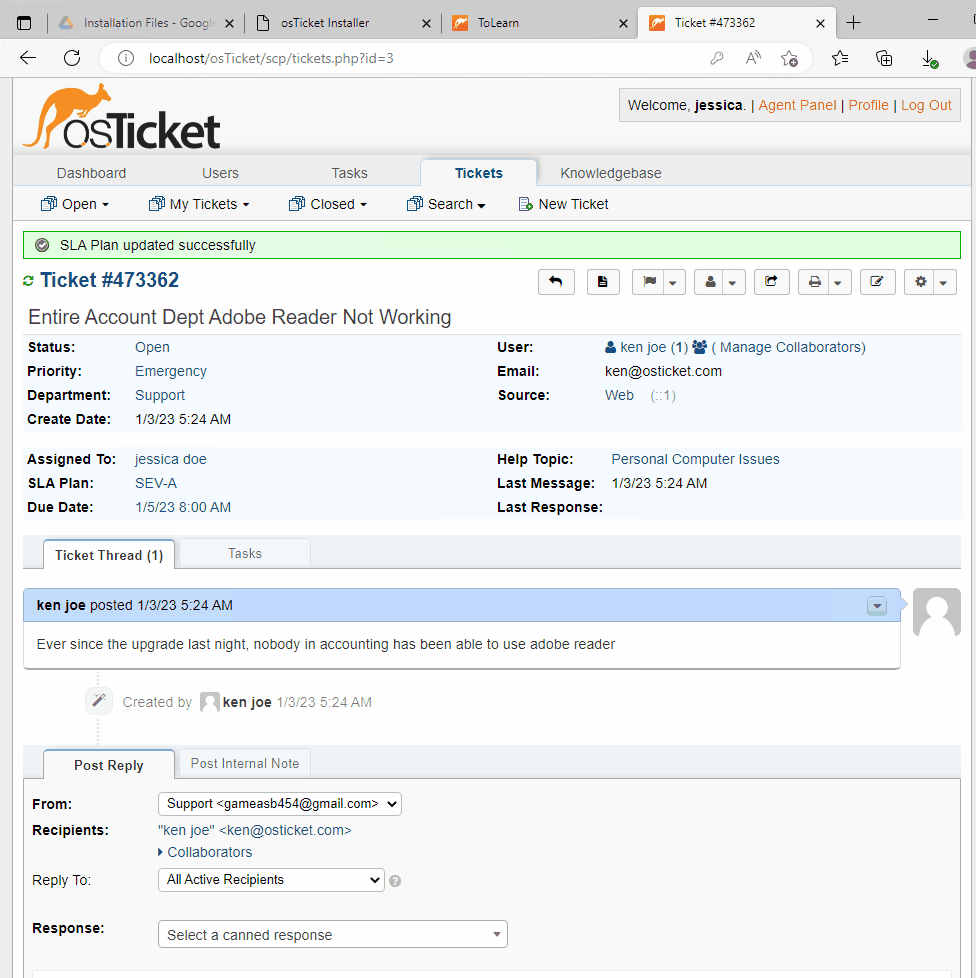The image size is (976, 978).
Task: Open the Knowledgebase tab
Action: pyautogui.click(x=611, y=173)
